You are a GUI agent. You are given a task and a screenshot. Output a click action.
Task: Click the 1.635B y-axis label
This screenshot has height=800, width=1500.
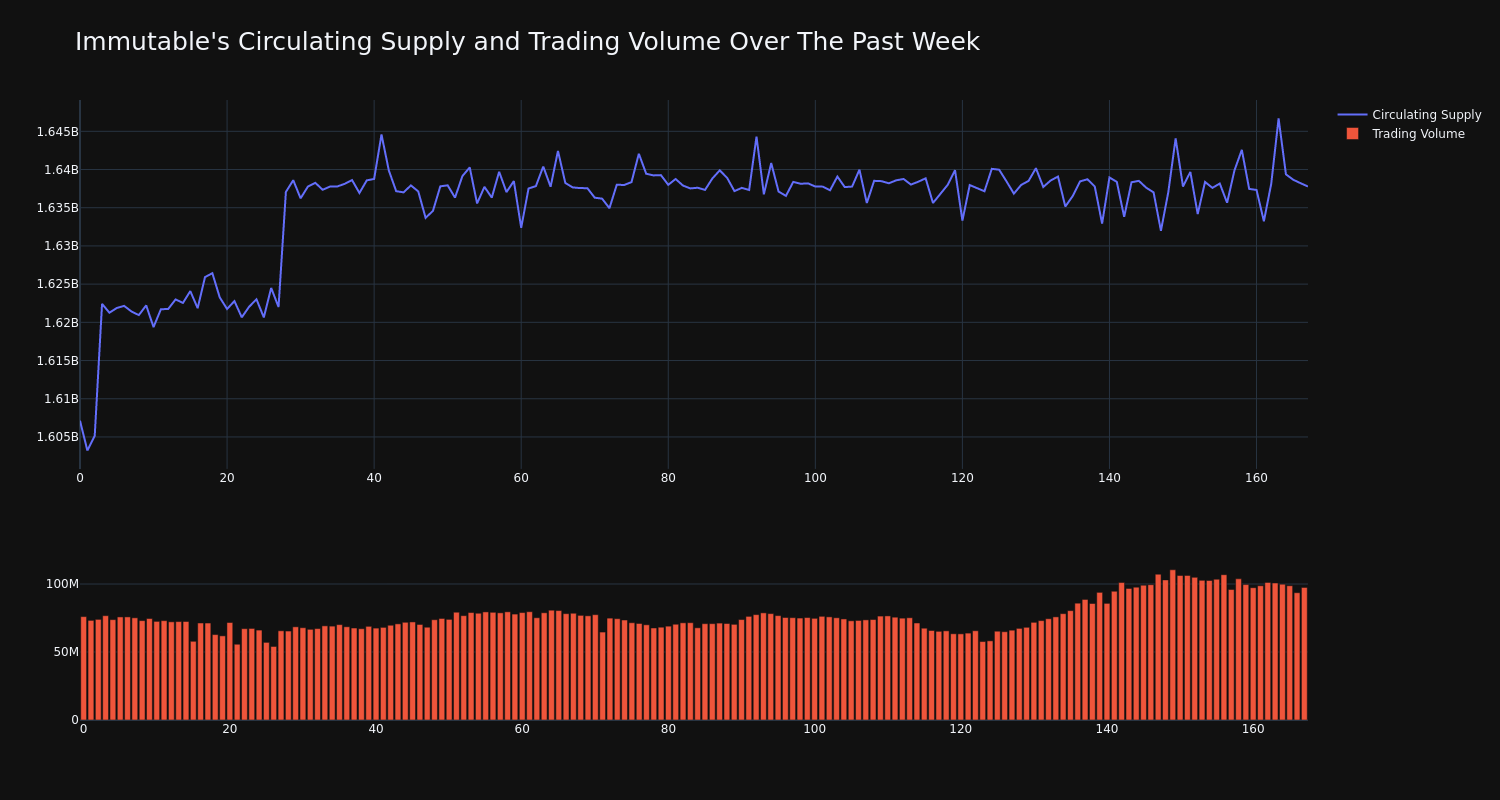click(57, 208)
